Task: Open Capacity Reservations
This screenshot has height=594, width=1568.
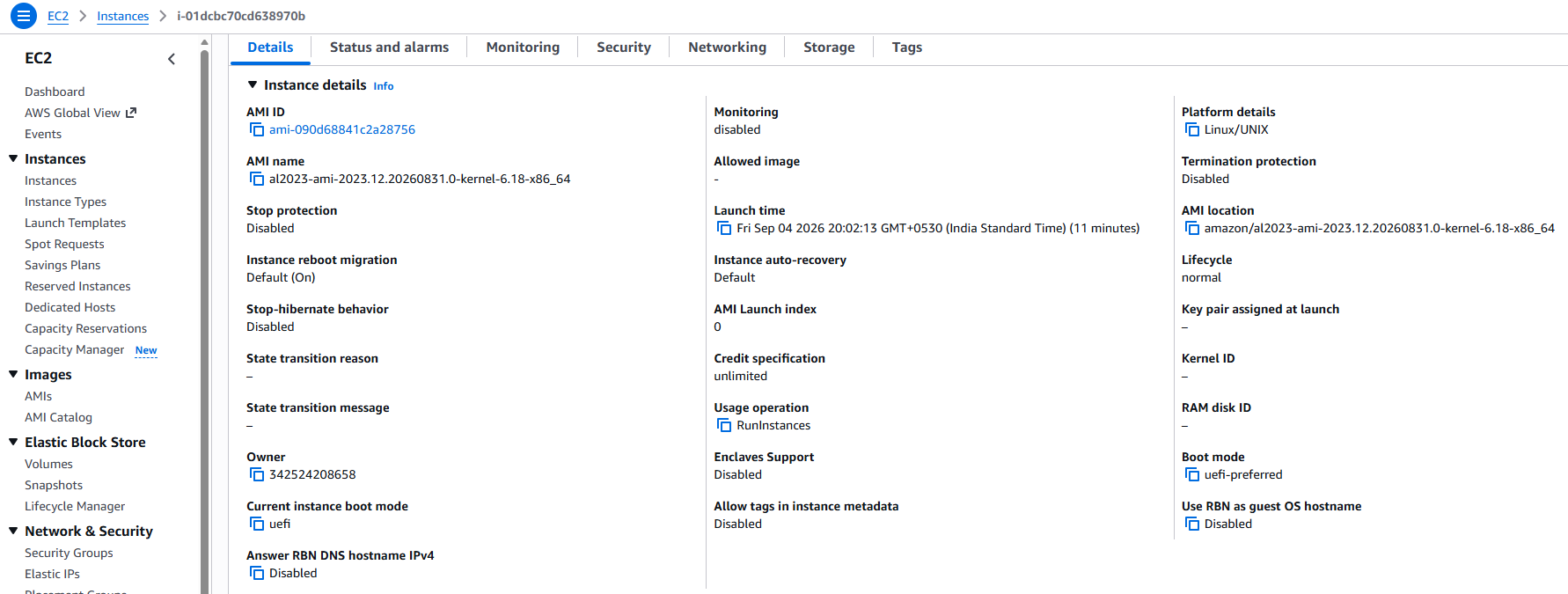Action: point(85,328)
